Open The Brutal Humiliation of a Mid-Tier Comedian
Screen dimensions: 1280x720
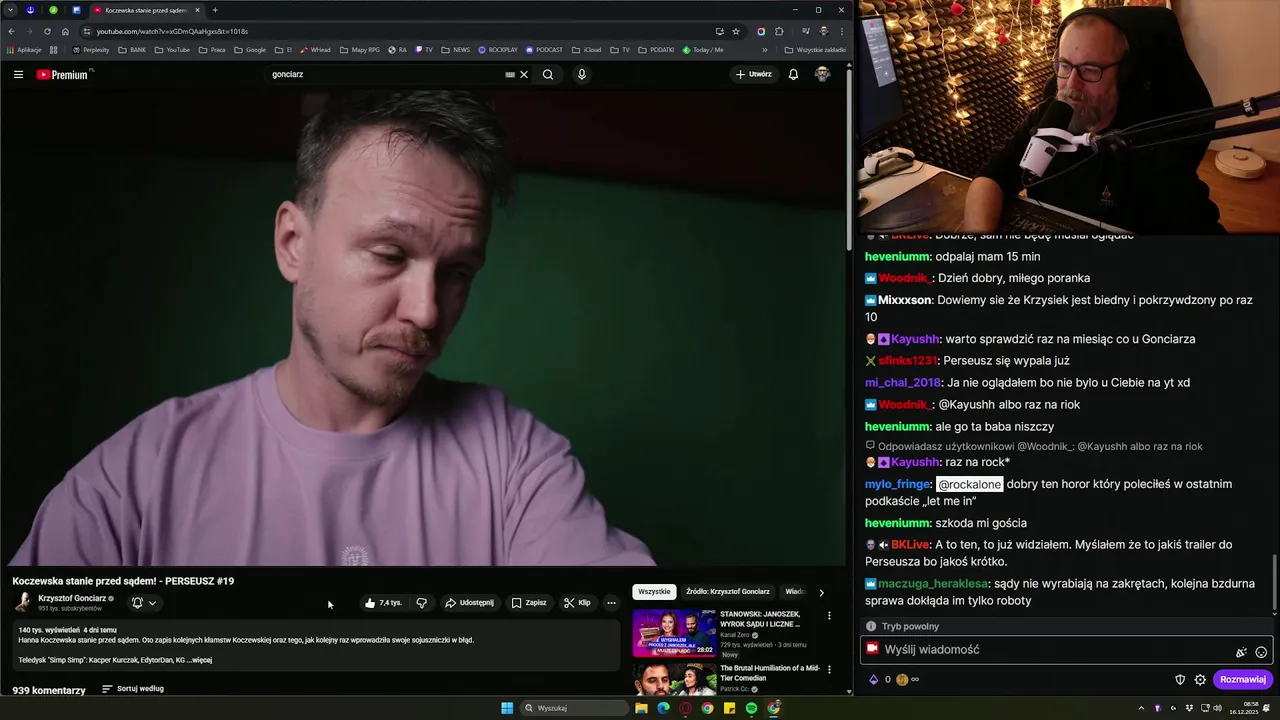point(769,672)
